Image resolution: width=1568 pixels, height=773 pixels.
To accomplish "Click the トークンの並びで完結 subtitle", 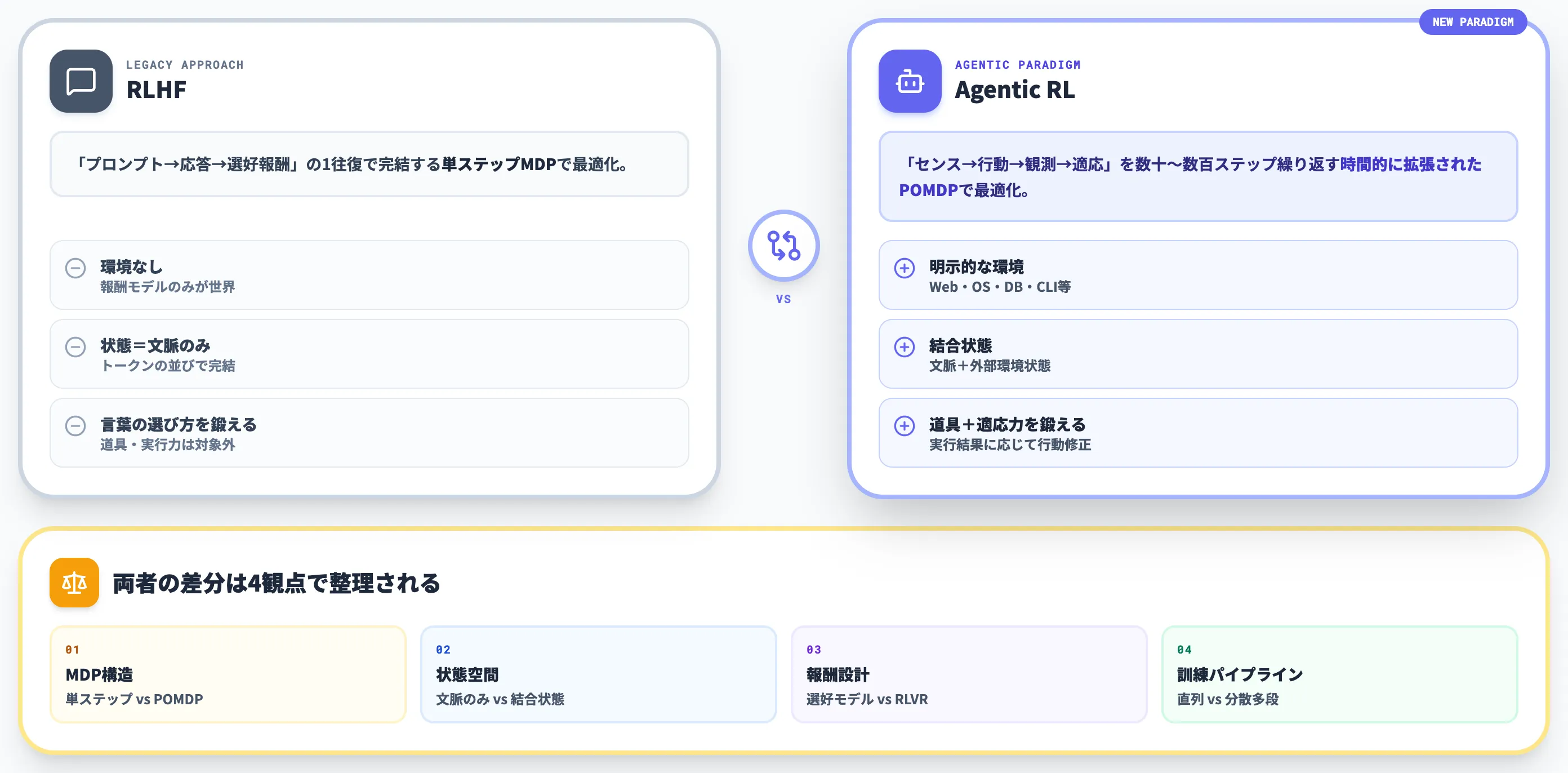I will point(168,366).
